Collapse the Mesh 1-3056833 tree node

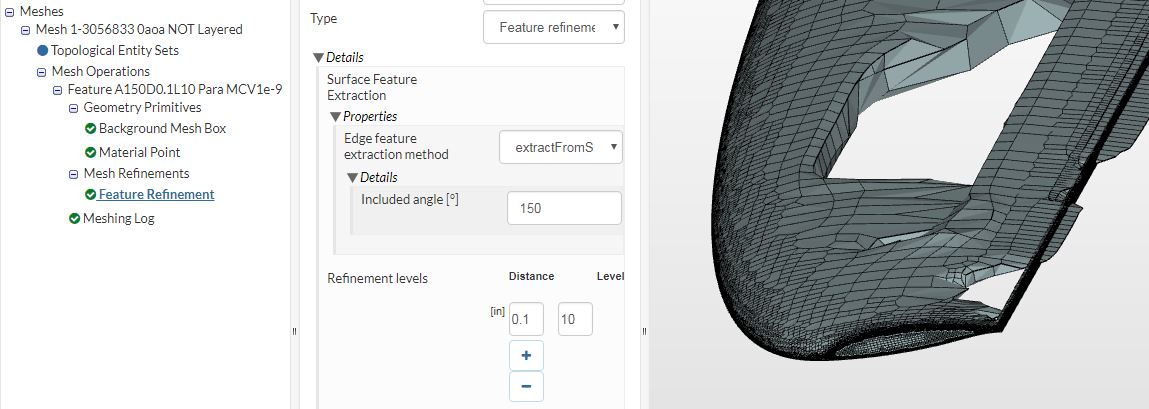click(x=26, y=30)
